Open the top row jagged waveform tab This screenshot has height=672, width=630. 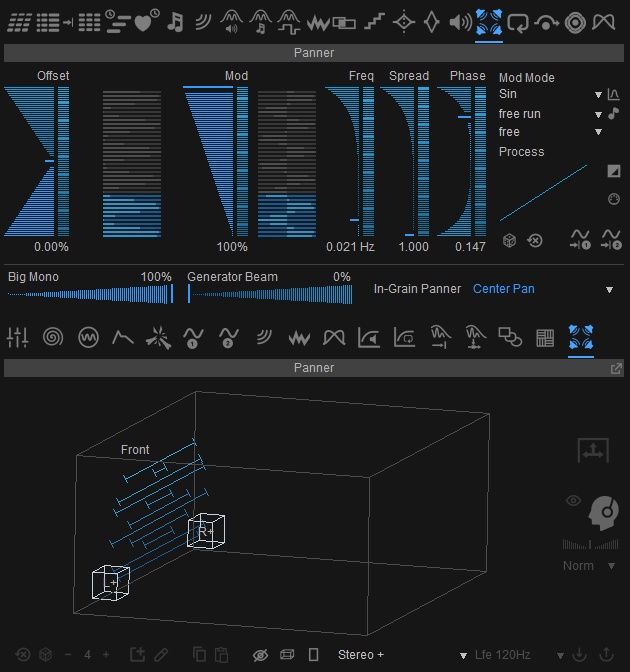[317, 23]
